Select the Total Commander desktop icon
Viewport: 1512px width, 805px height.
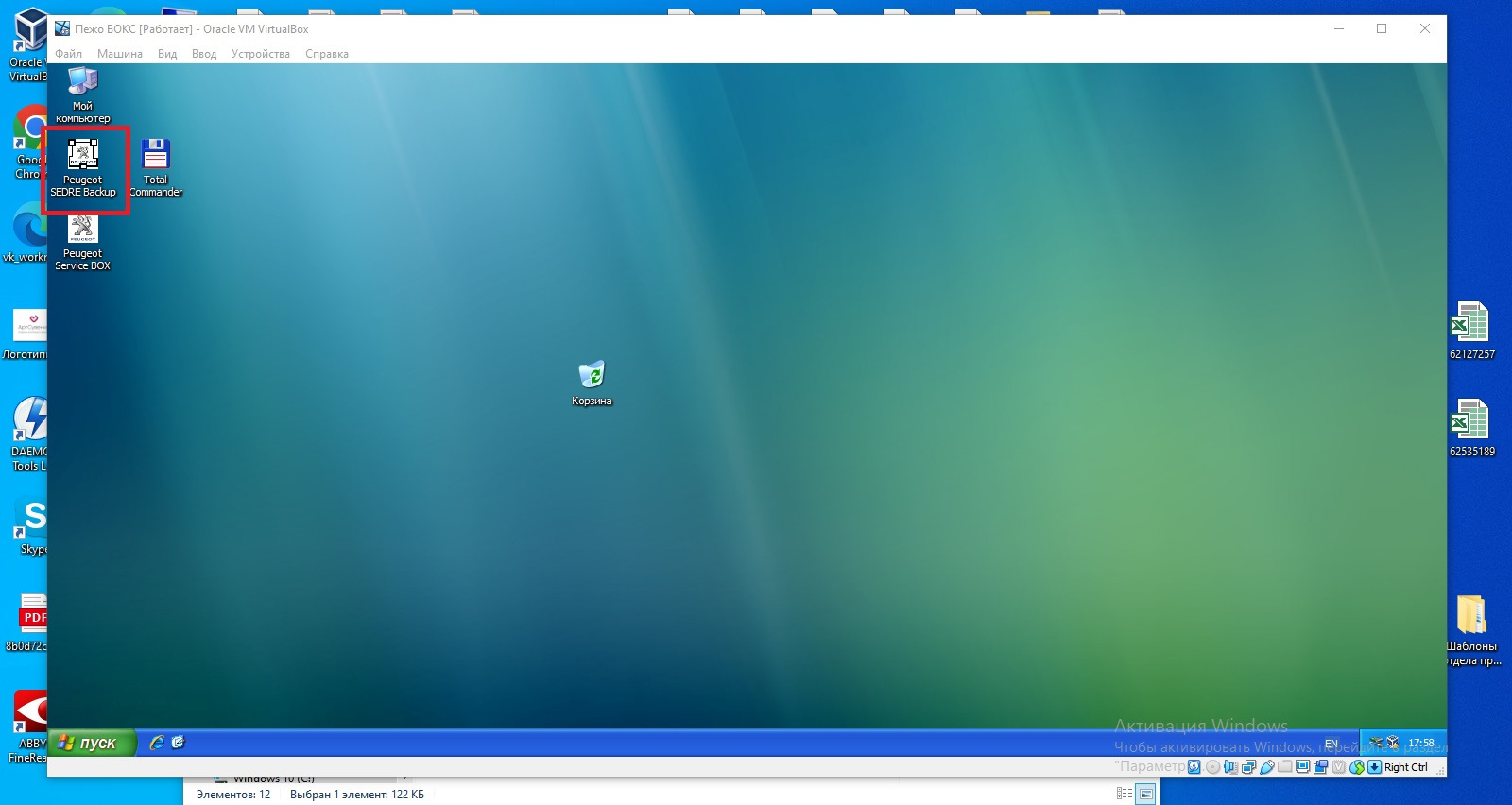156,168
